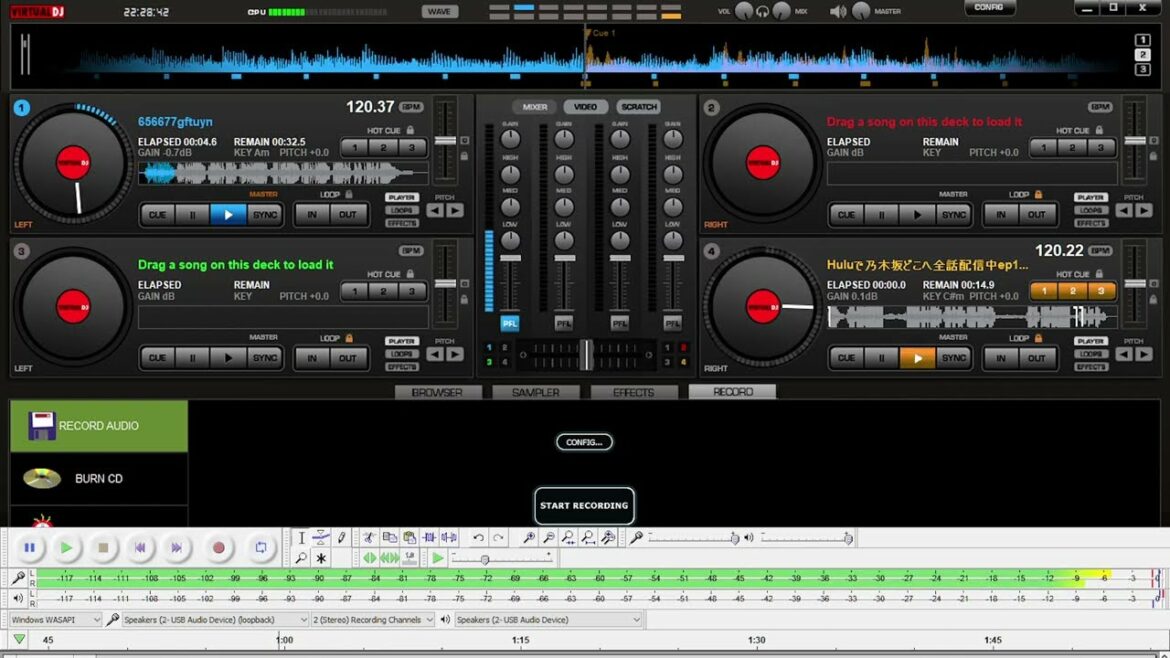Click the Record Audio floppy disk icon

coord(42,426)
